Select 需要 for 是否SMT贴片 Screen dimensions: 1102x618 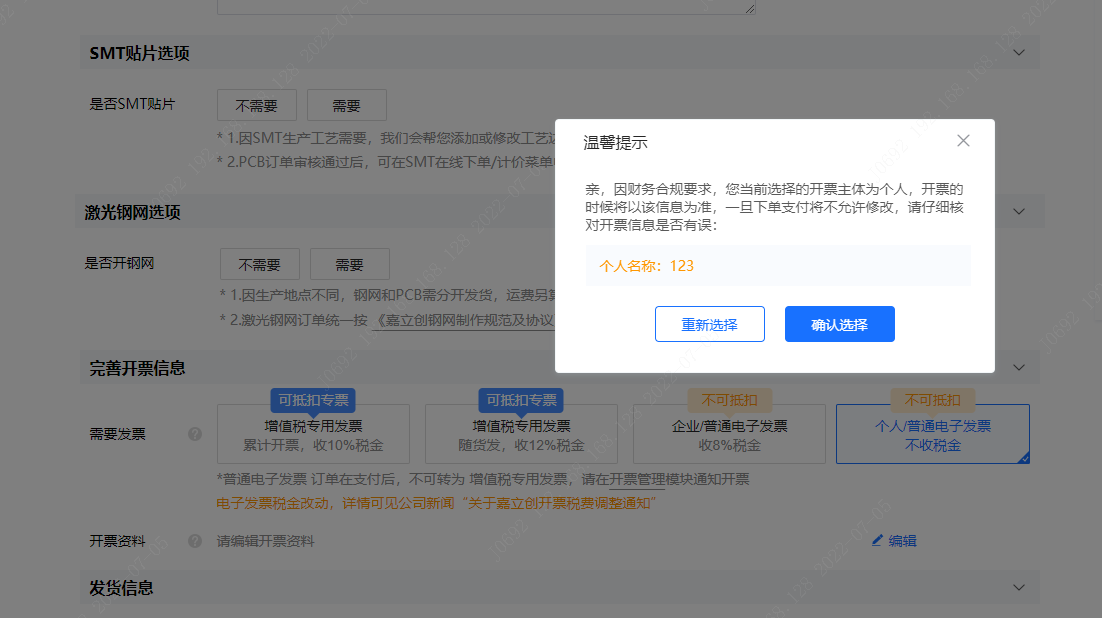[346, 105]
